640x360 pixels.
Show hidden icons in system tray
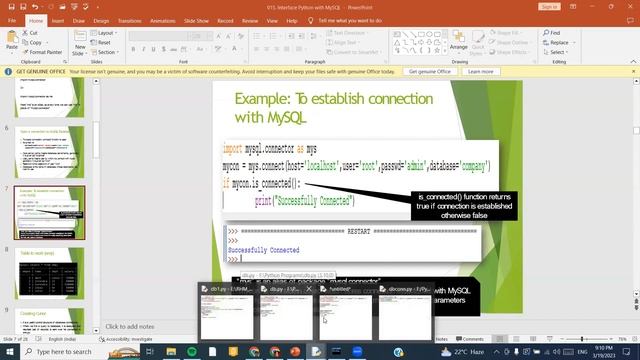pos(496,351)
